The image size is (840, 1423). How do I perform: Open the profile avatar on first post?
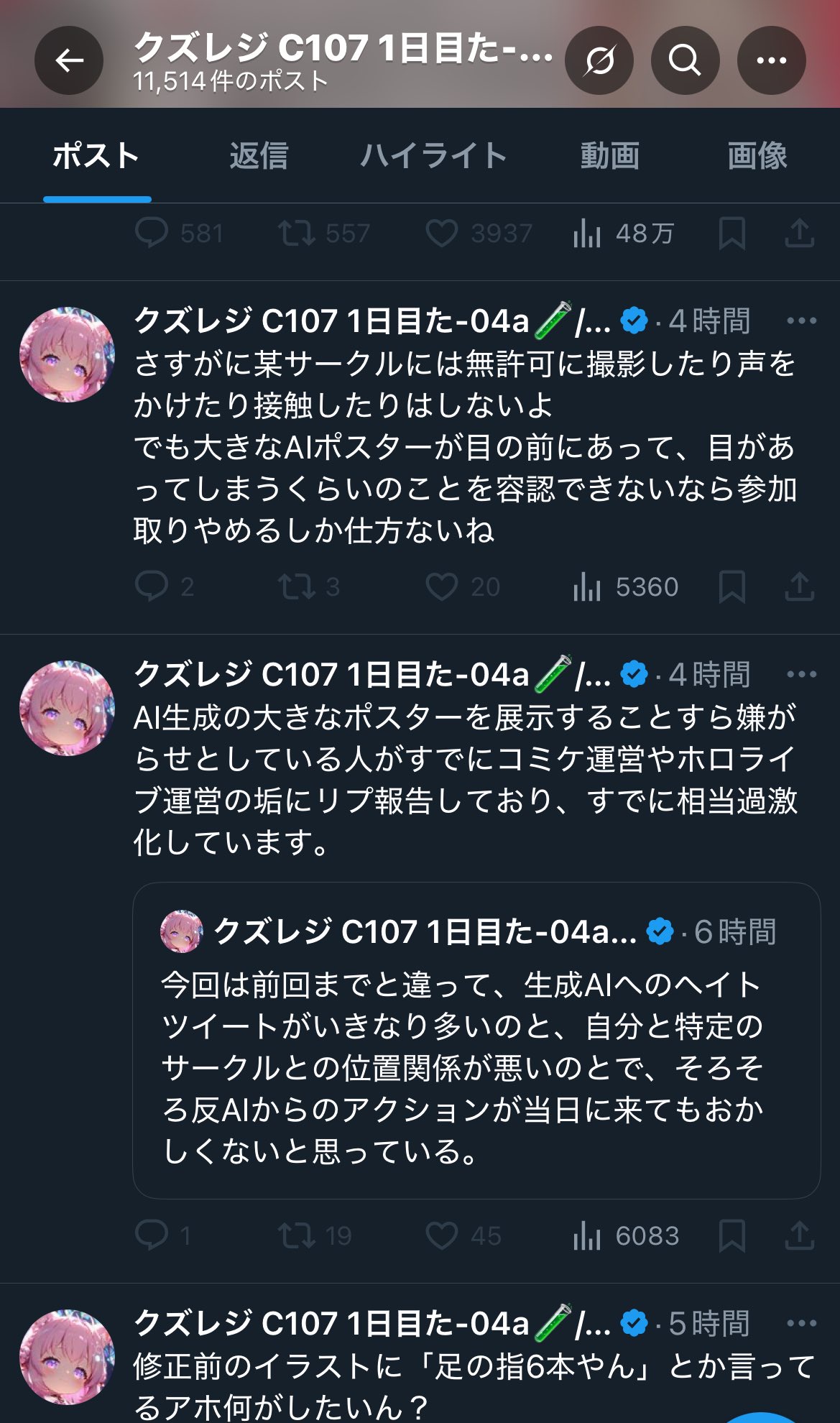67,354
